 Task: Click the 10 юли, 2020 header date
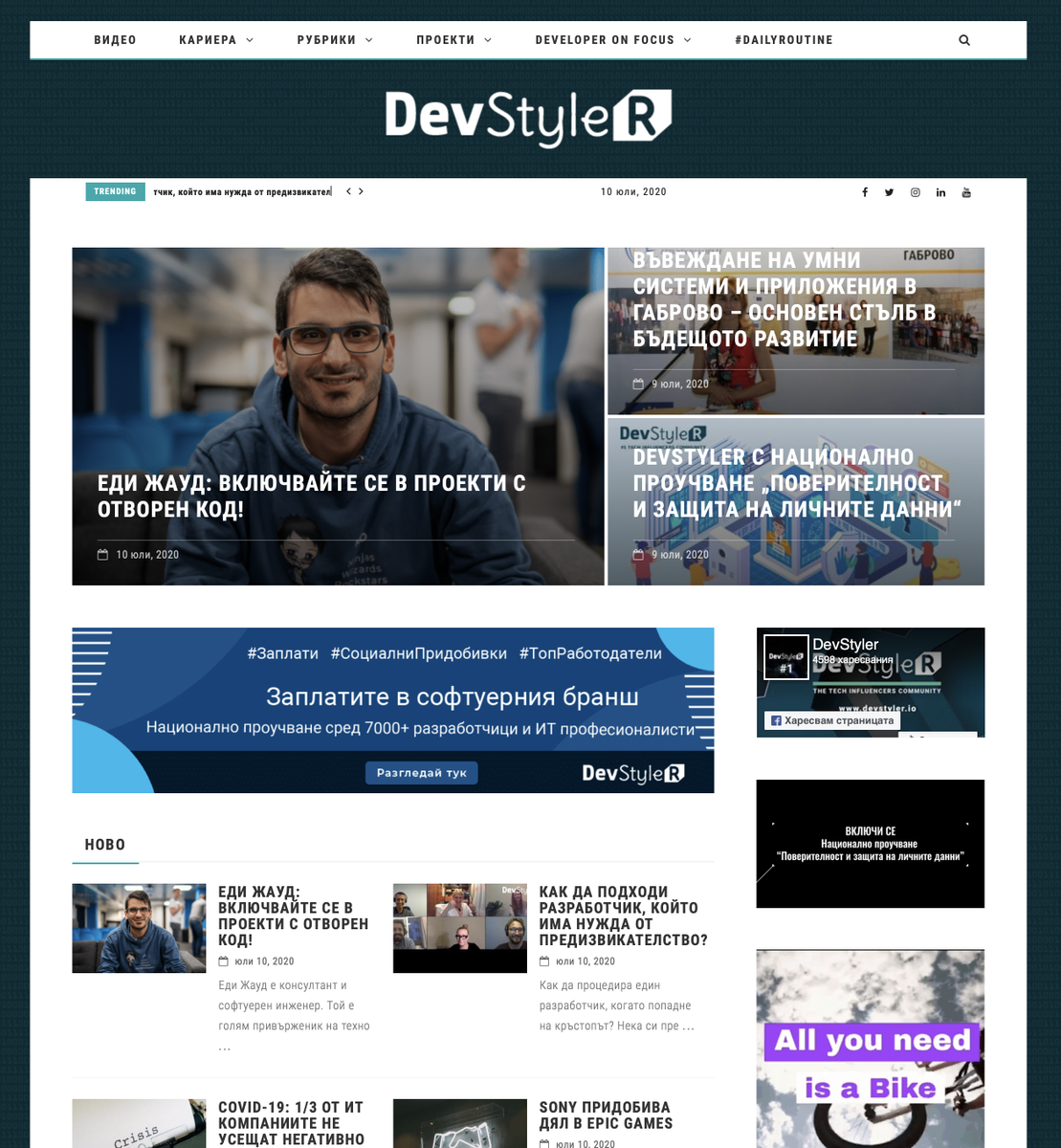click(x=633, y=192)
